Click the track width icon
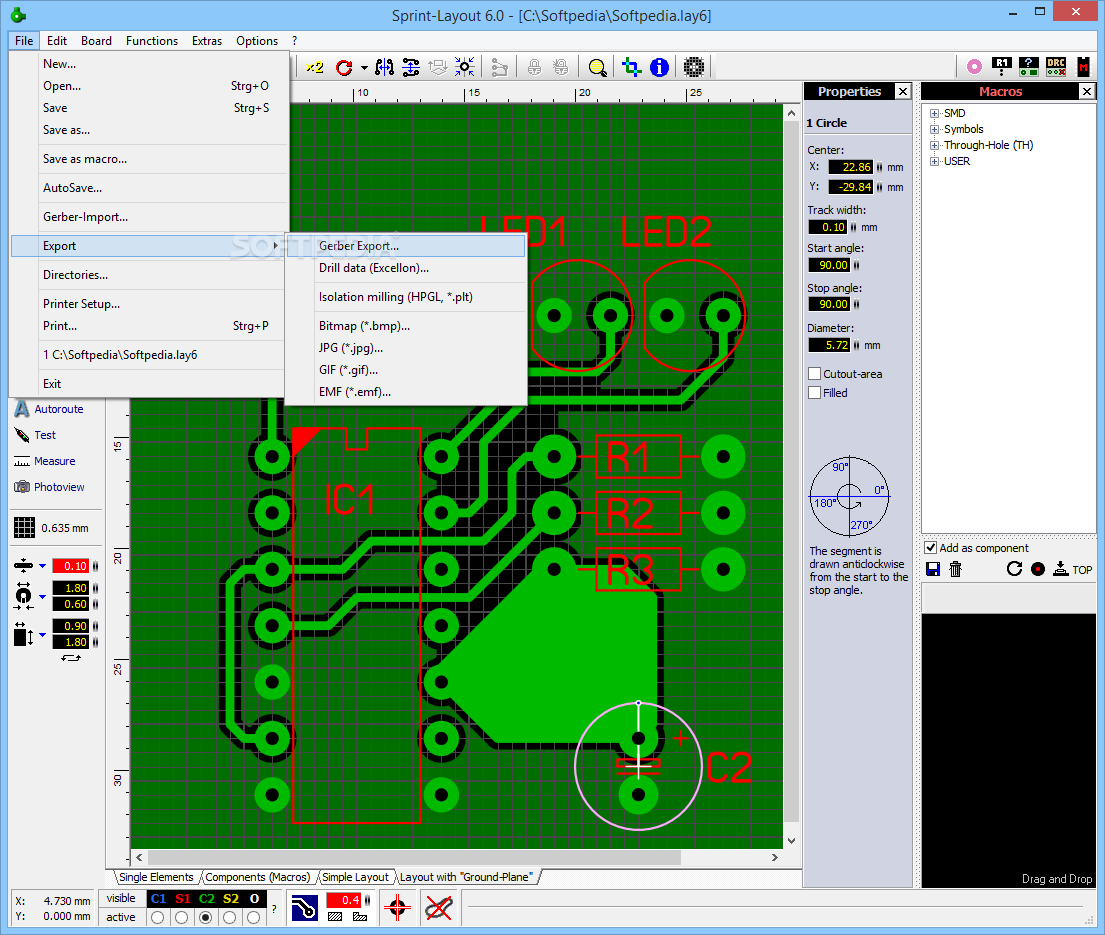1105x935 pixels. pyautogui.click(x=23, y=566)
